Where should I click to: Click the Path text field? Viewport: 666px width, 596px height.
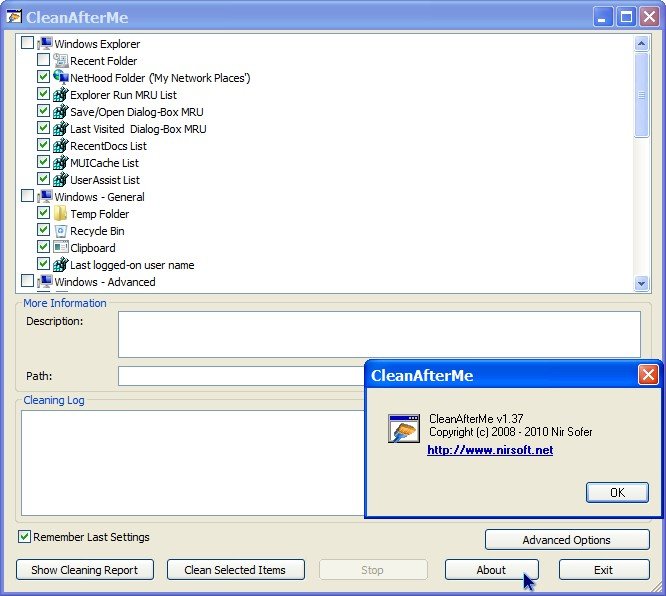[241, 376]
